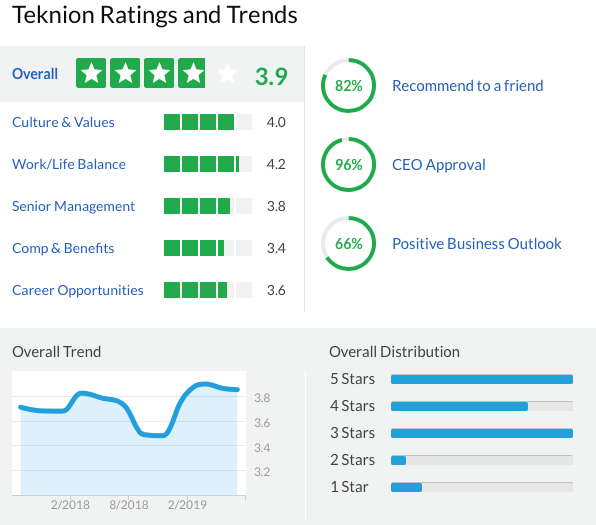Select the 1 Star distribution bar
This screenshot has width=596, height=525.
click(482, 487)
